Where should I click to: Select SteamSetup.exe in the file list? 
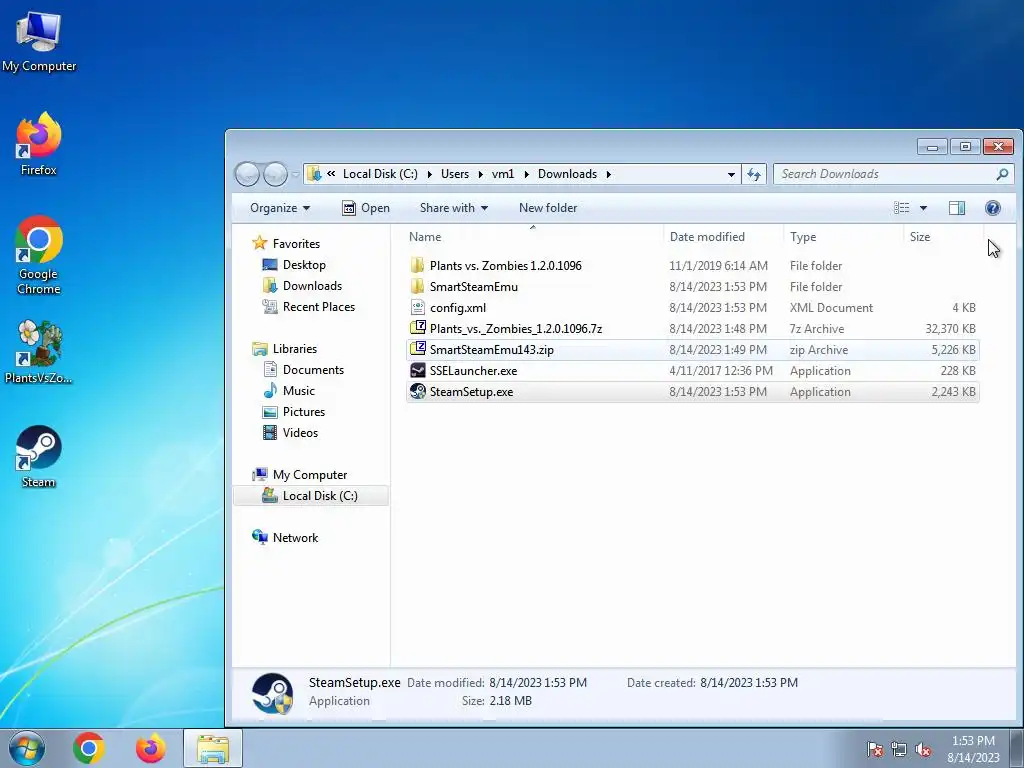click(692, 392)
